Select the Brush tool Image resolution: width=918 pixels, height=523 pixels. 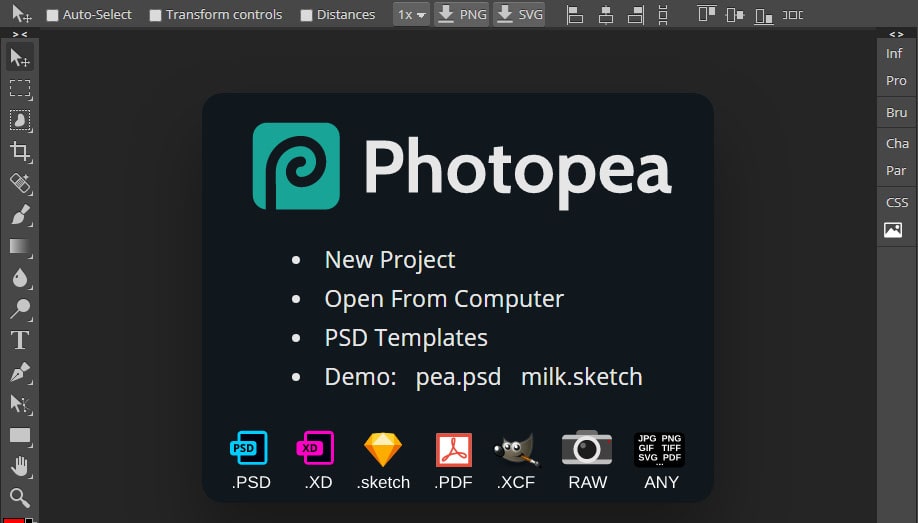(20, 215)
